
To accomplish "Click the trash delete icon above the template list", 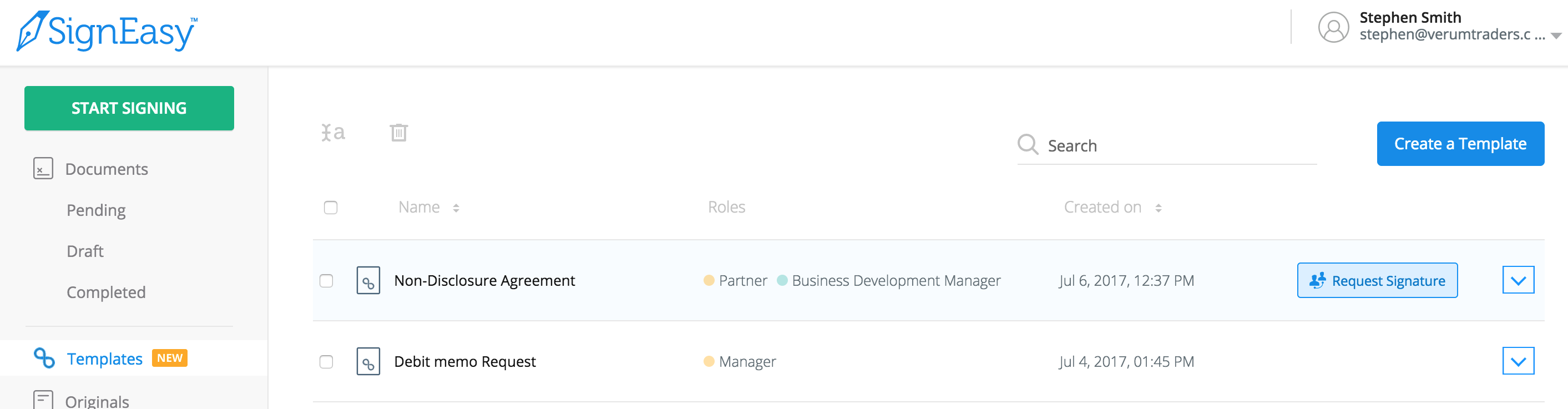I will click(x=399, y=133).
